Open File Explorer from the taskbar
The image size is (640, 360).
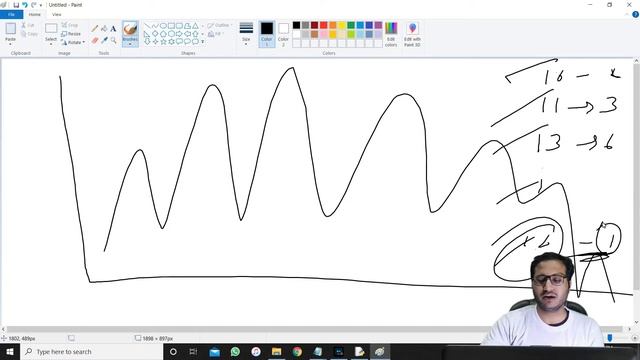[x=276, y=351]
